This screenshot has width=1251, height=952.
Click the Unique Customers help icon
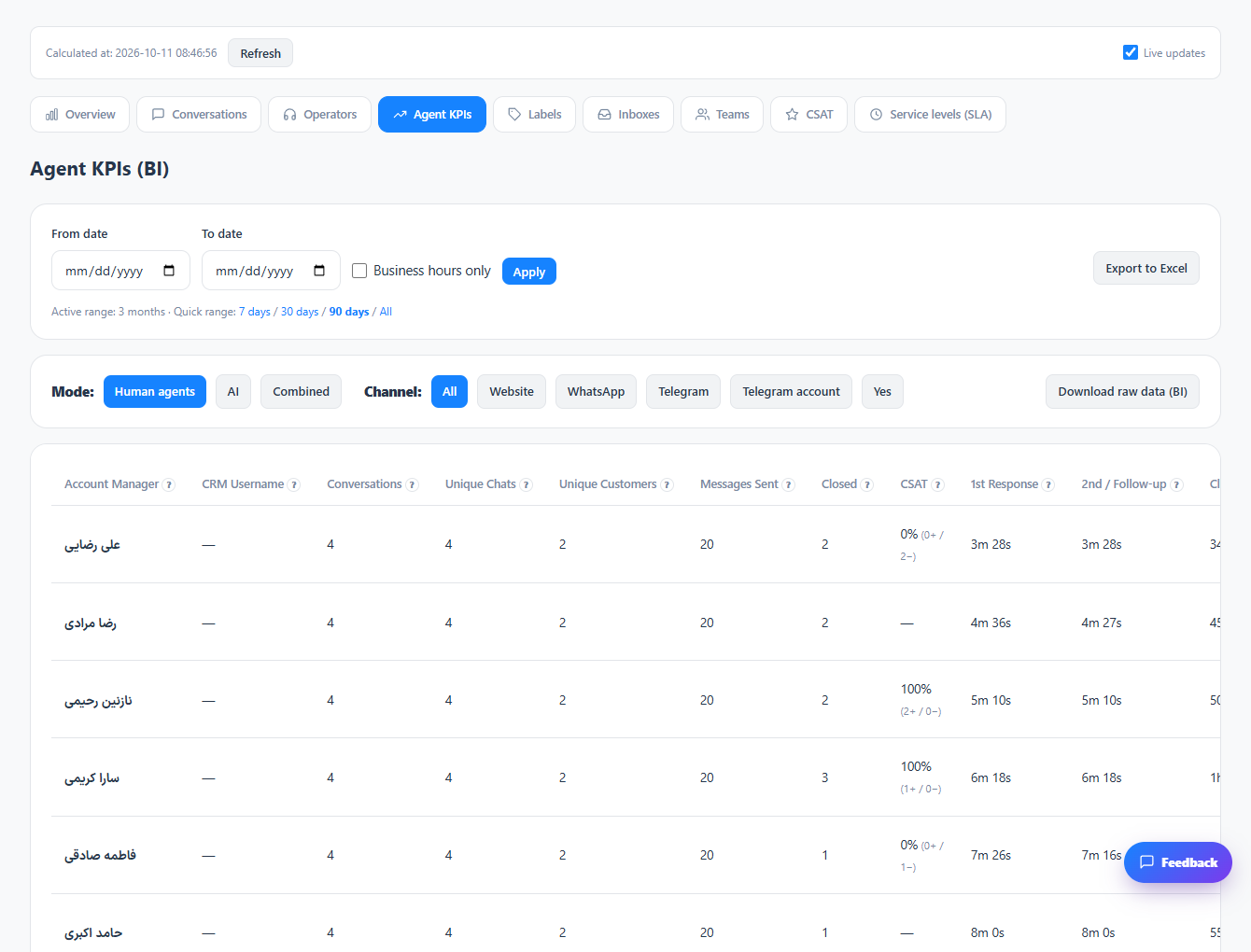(x=667, y=484)
